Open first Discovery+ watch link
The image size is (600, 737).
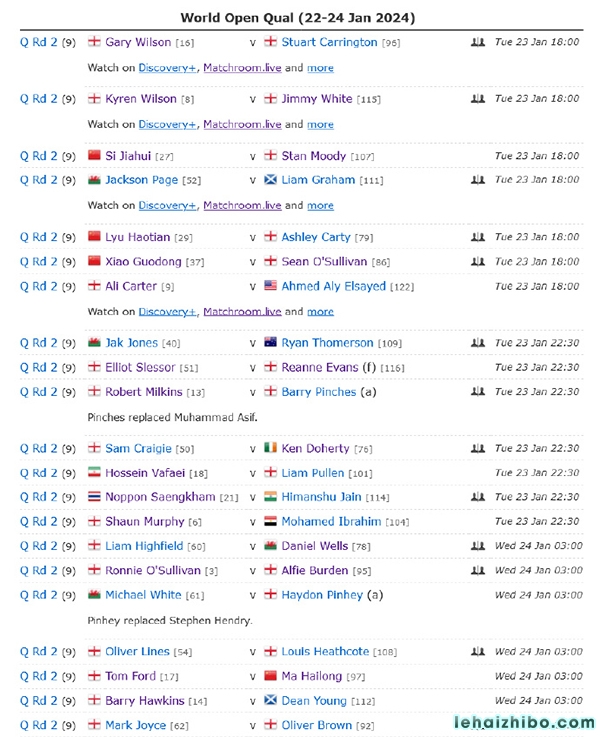(167, 68)
